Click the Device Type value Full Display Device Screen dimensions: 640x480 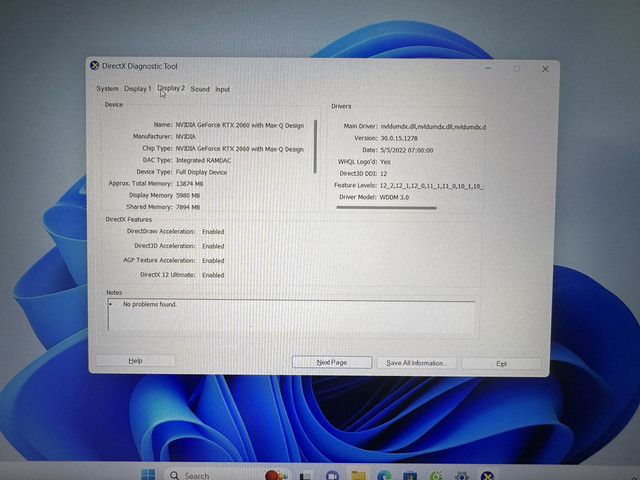pos(201,172)
